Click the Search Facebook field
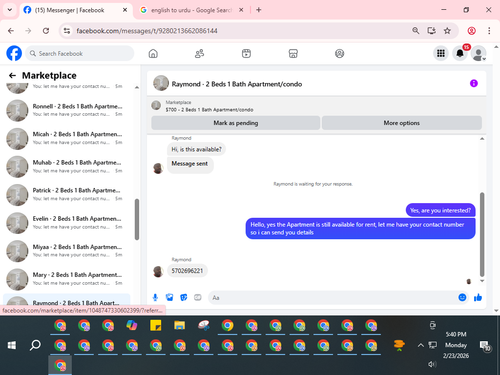The image size is (500, 375). point(79,53)
